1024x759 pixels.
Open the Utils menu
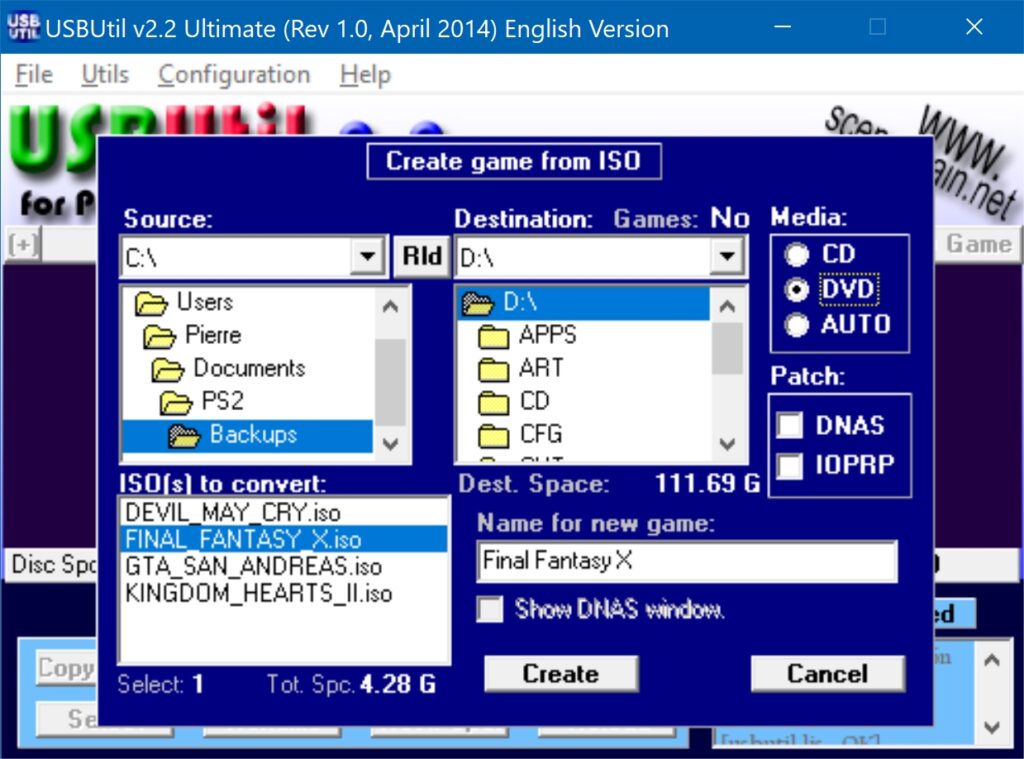104,74
